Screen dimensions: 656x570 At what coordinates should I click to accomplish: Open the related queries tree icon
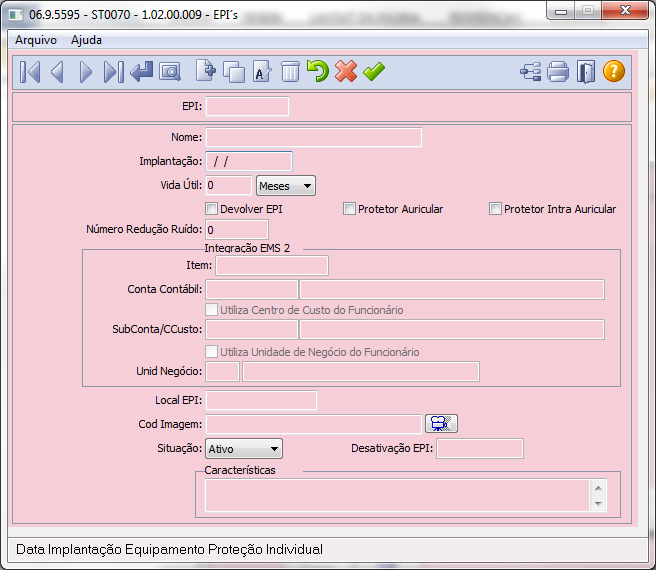point(530,72)
